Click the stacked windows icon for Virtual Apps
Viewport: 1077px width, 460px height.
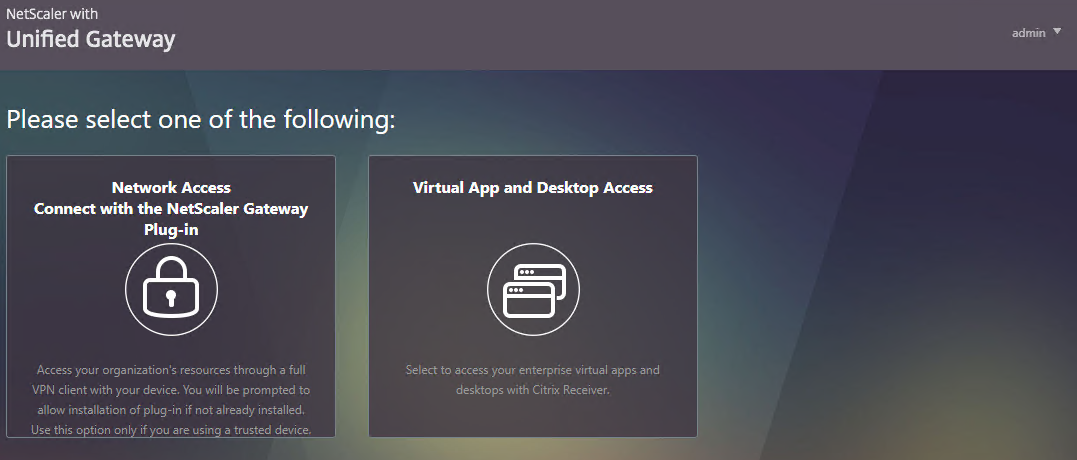(x=534, y=290)
